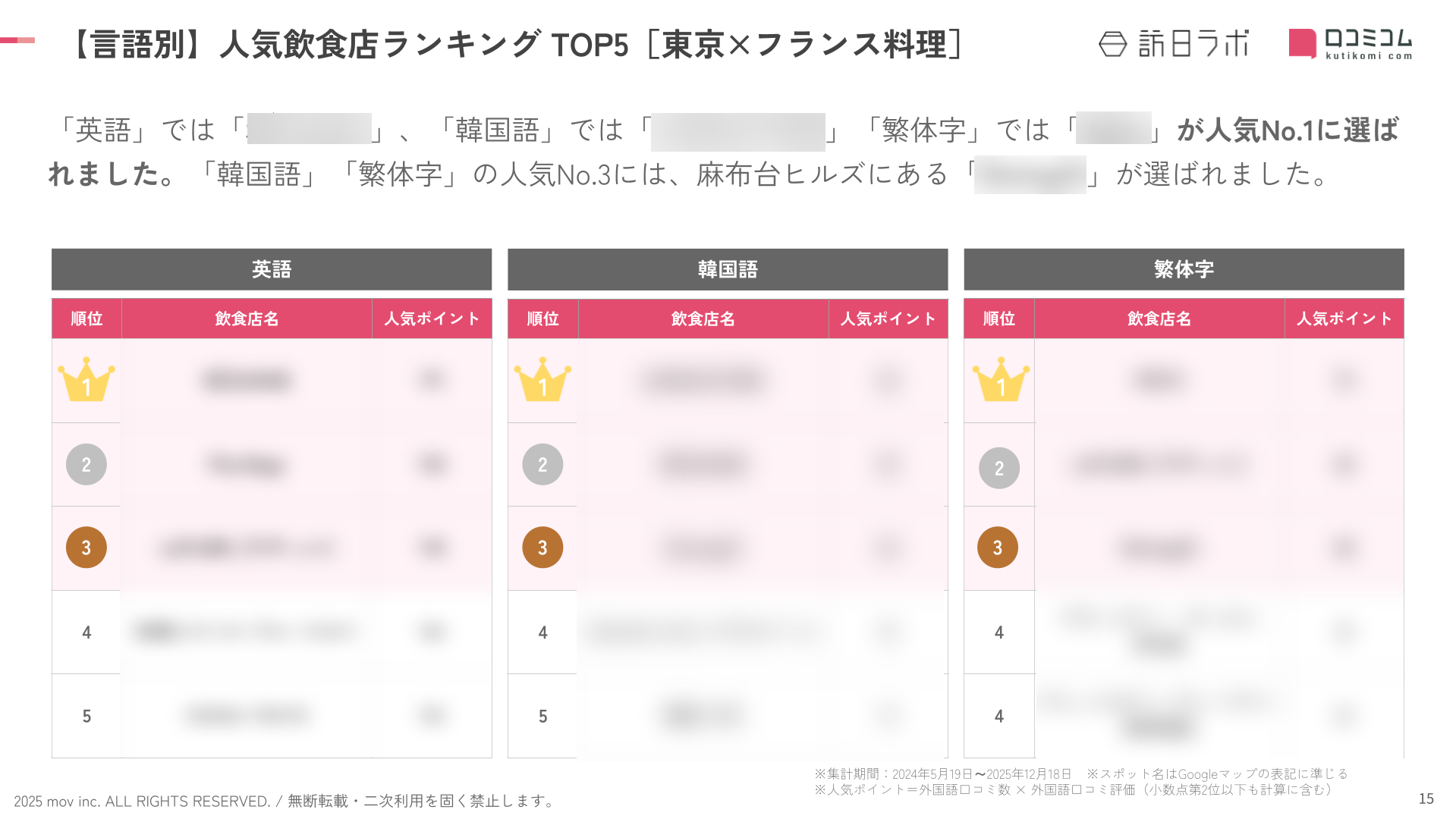
Task: Click the rank 5 cell in 英語 table
Action: [x=86, y=716]
